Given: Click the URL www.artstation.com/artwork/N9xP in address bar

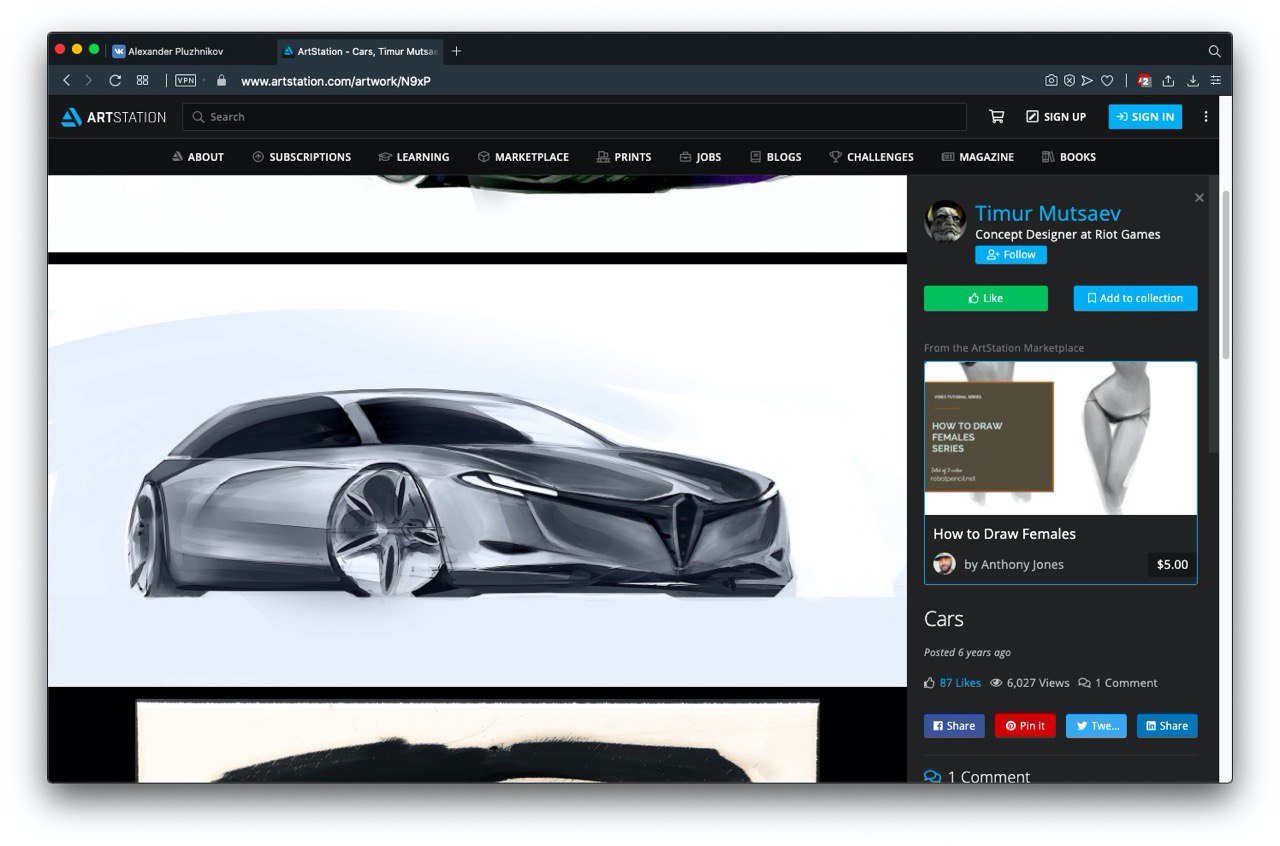Looking at the screenshot, I should pos(336,81).
